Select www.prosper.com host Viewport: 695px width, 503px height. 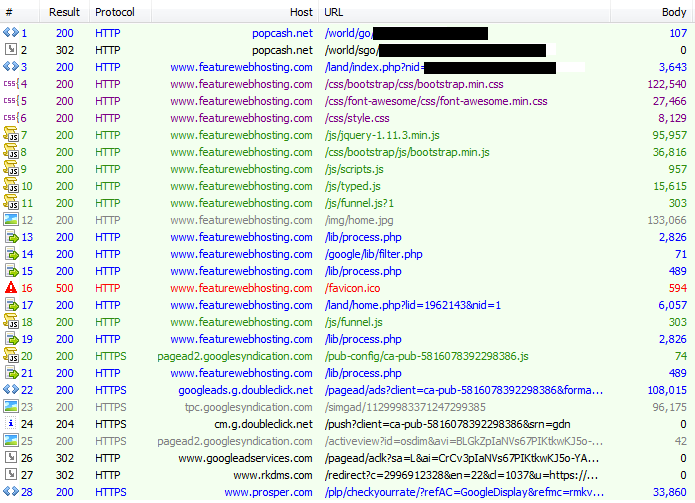[x=269, y=492]
